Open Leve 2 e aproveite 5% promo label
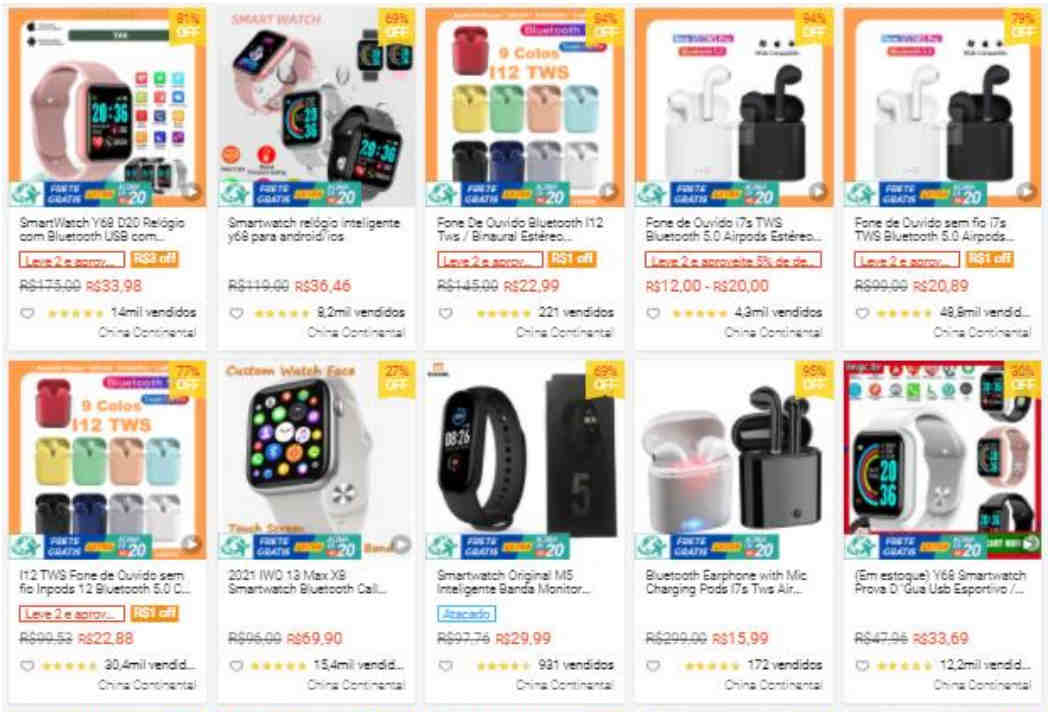The image size is (1056, 712). [x=733, y=260]
